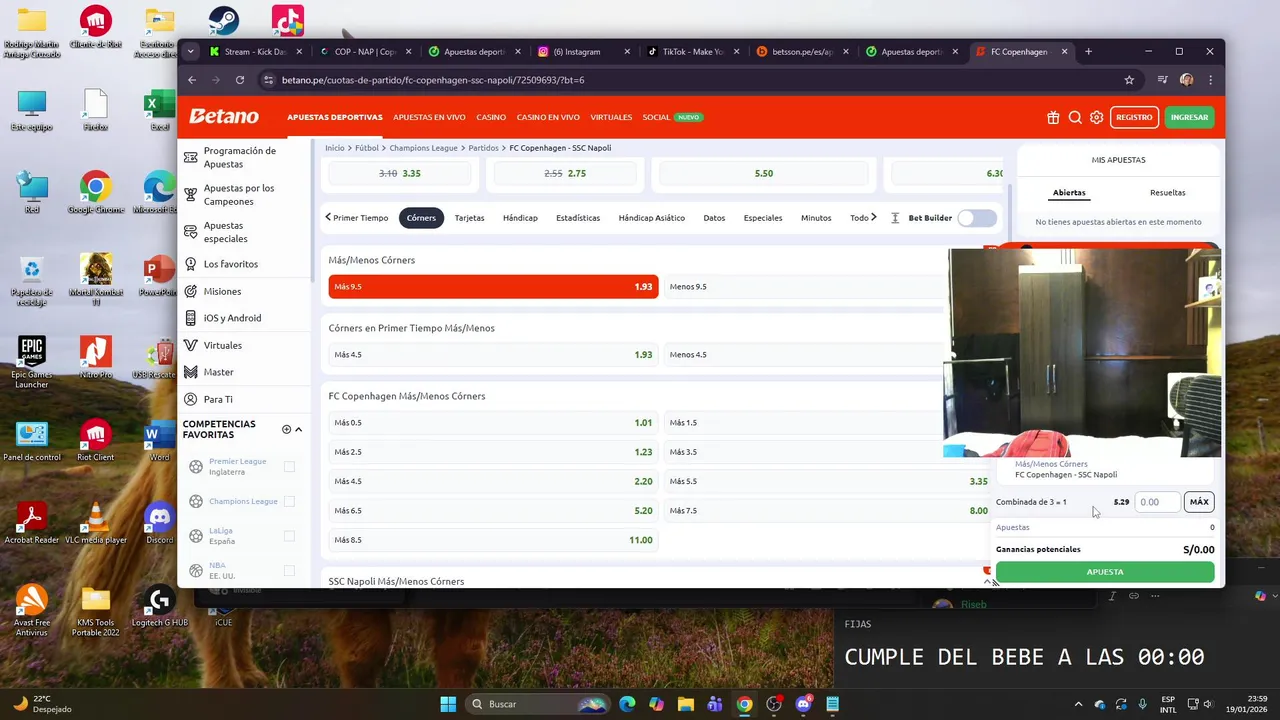Viewport: 1280px width, 720px height.
Task: Open the market sorting icon beside Bet Builder
Action: [x=895, y=218]
